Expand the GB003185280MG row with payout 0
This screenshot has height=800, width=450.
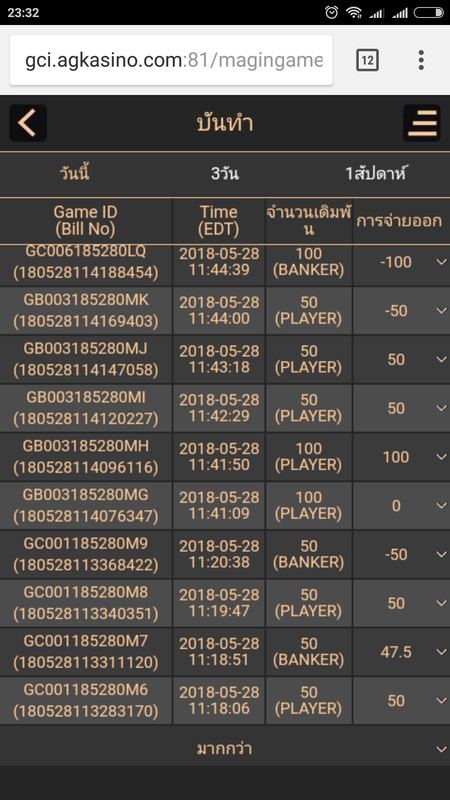(x=441, y=506)
